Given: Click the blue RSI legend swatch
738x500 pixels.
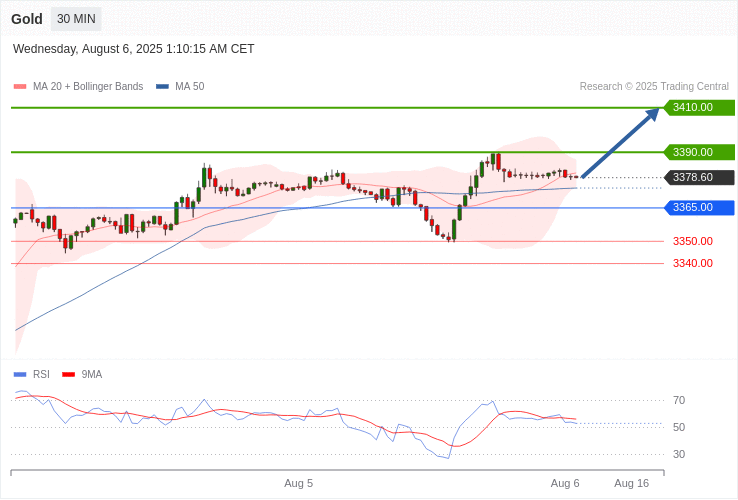Looking at the screenshot, I should click(x=20, y=375).
